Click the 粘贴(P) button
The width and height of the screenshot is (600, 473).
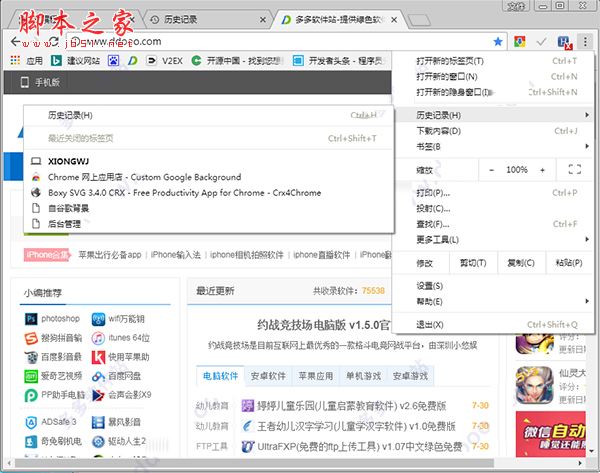[569, 263]
